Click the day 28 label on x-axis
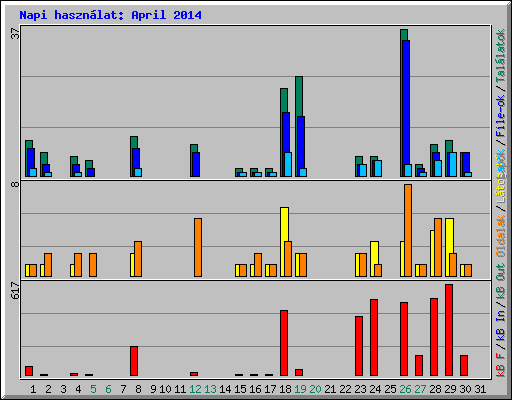 [435, 389]
